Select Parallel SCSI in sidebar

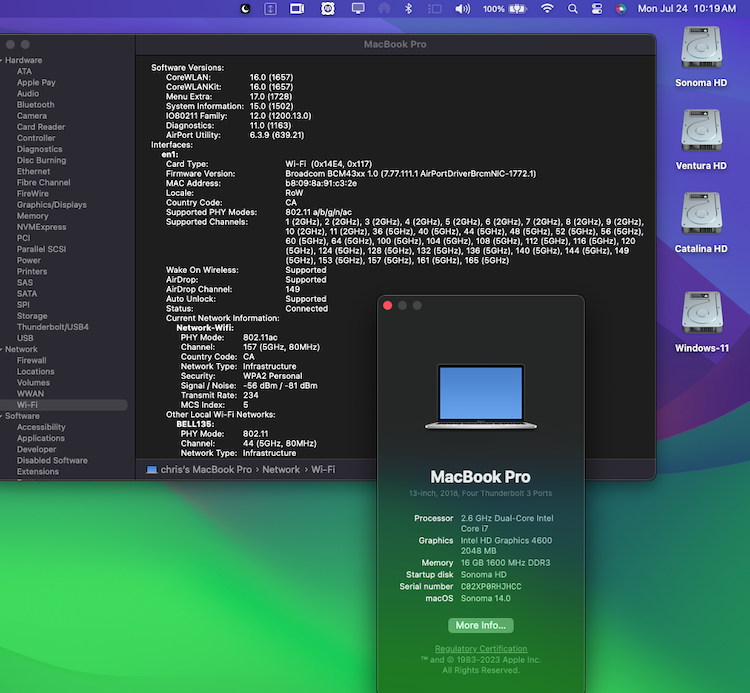tap(42, 249)
